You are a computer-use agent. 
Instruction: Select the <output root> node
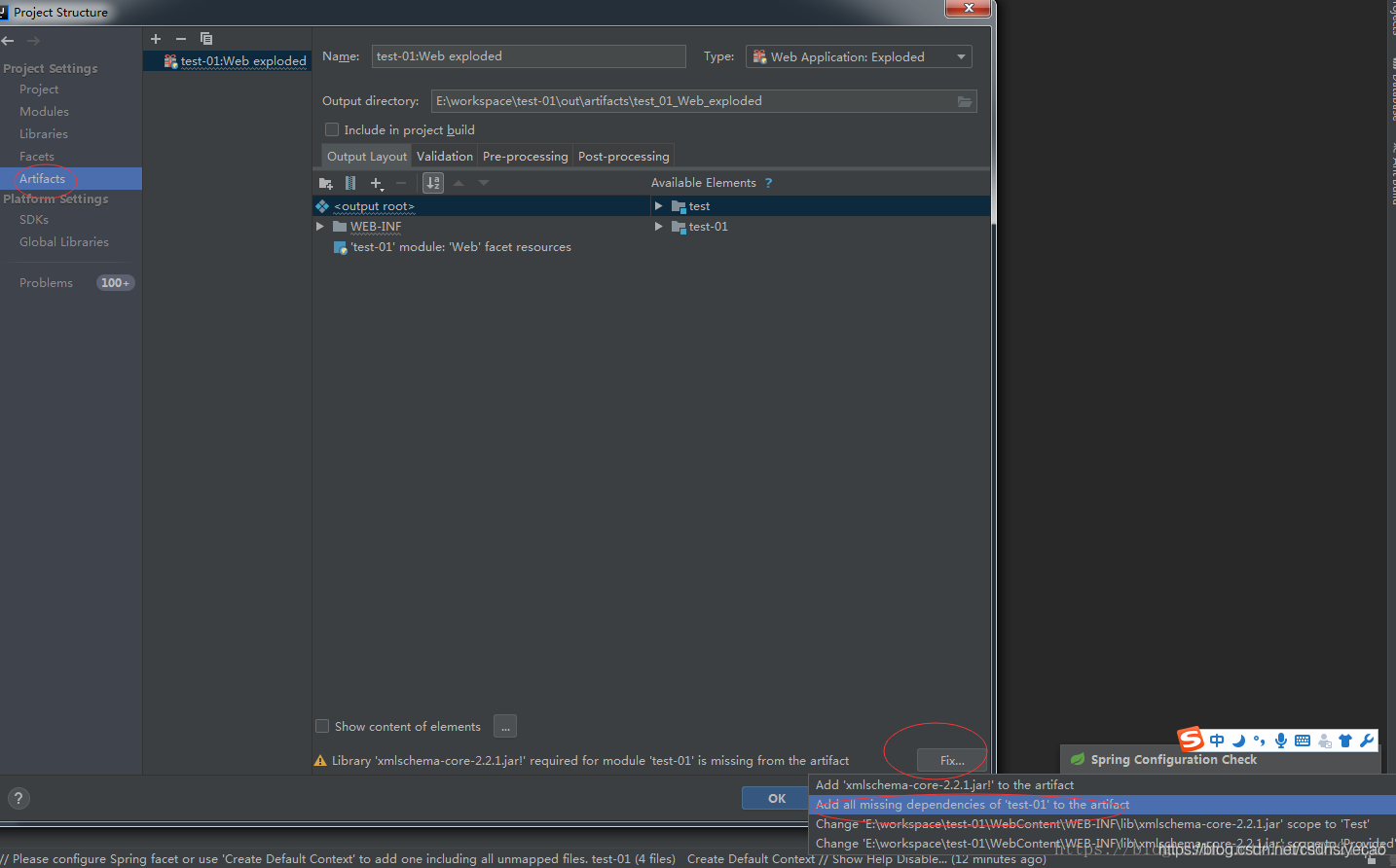(375, 206)
